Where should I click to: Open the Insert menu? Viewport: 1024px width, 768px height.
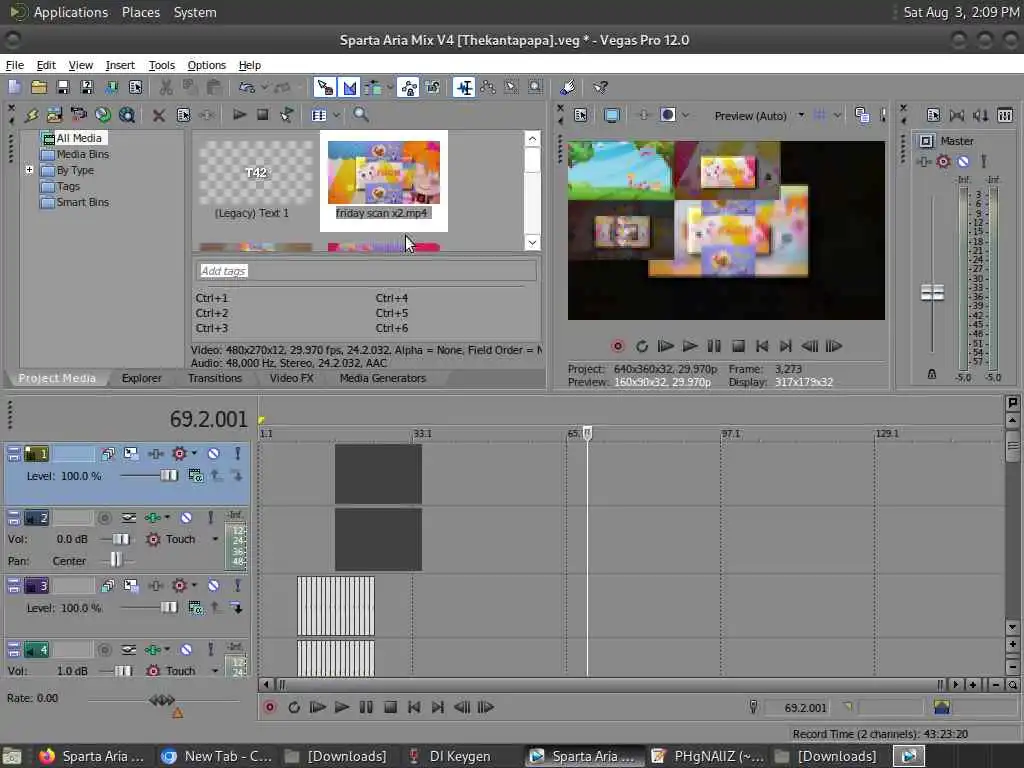coord(120,65)
